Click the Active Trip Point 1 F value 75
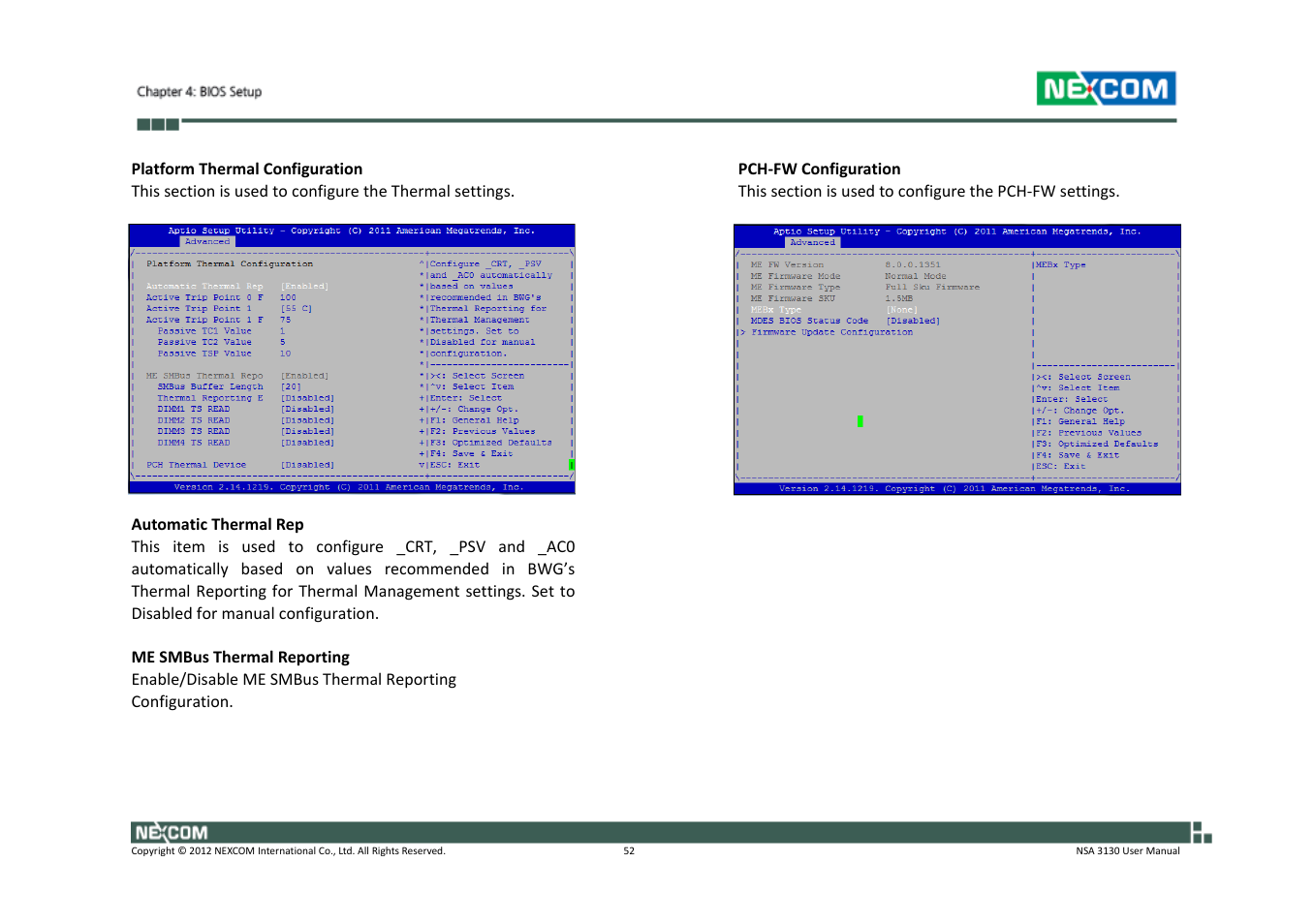1314x924 pixels. (286, 320)
